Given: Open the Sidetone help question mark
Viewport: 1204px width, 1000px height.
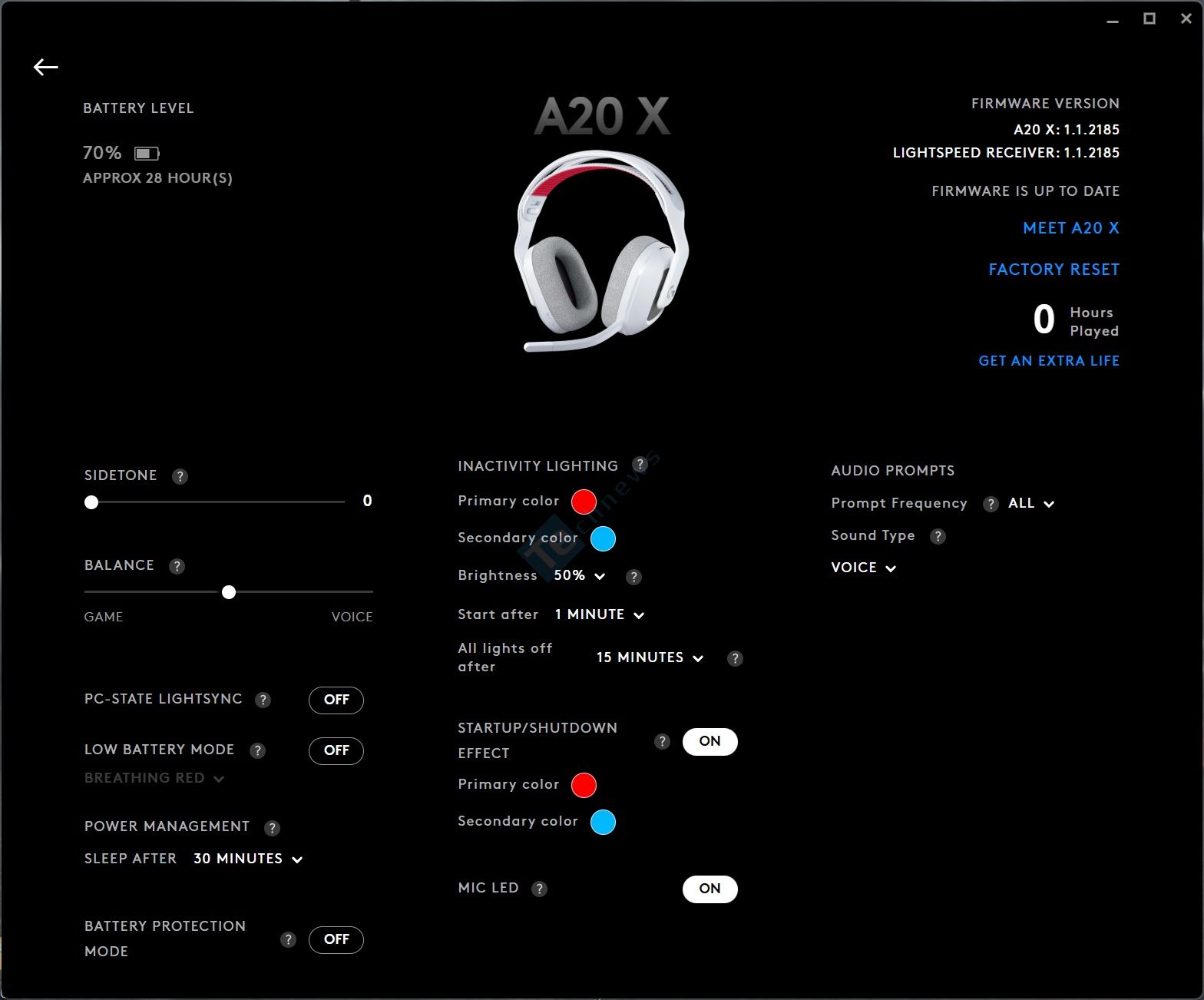Looking at the screenshot, I should click(x=180, y=476).
